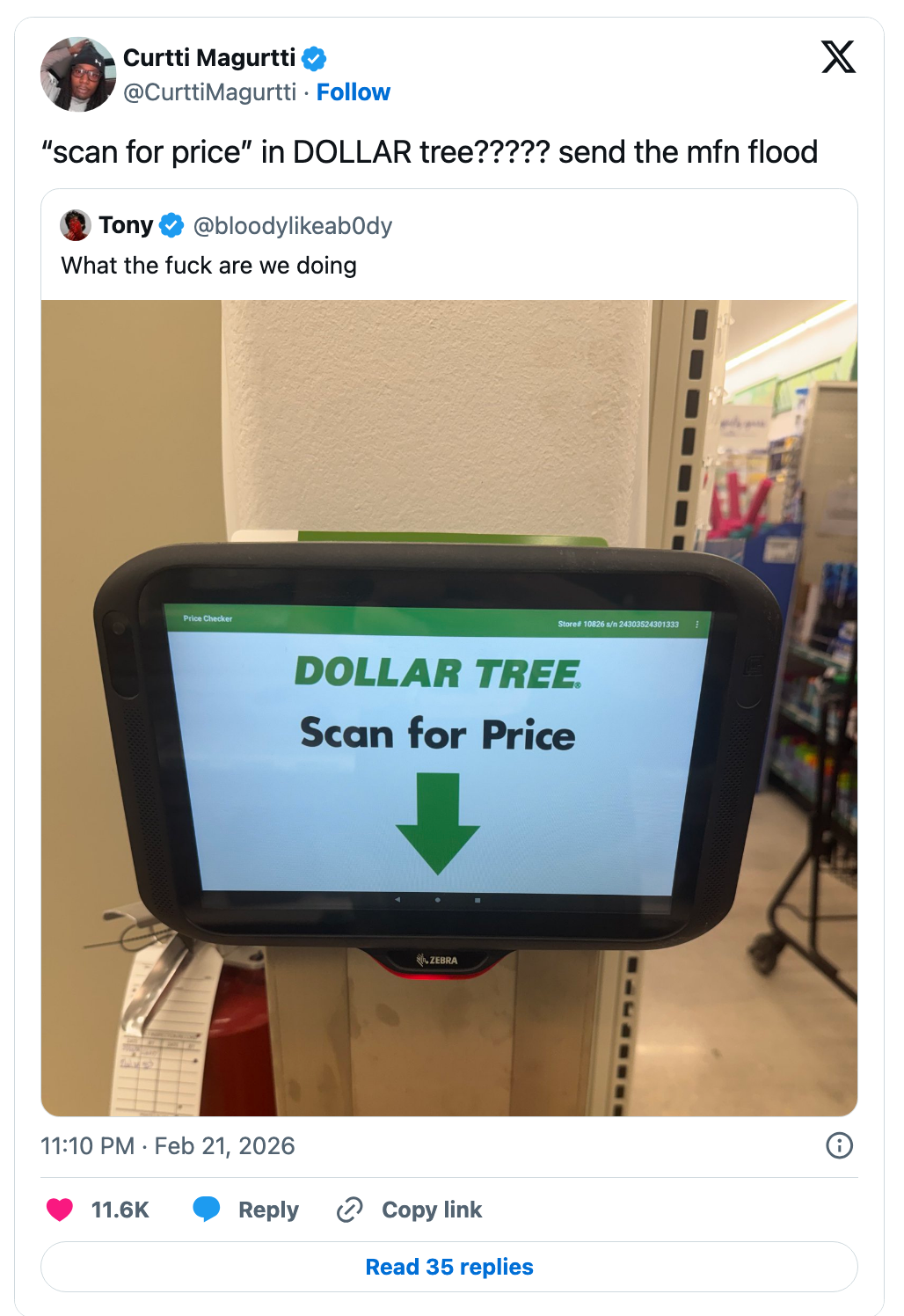
Task: Follow the @CurttiMagurtti account
Action: tap(354, 92)
